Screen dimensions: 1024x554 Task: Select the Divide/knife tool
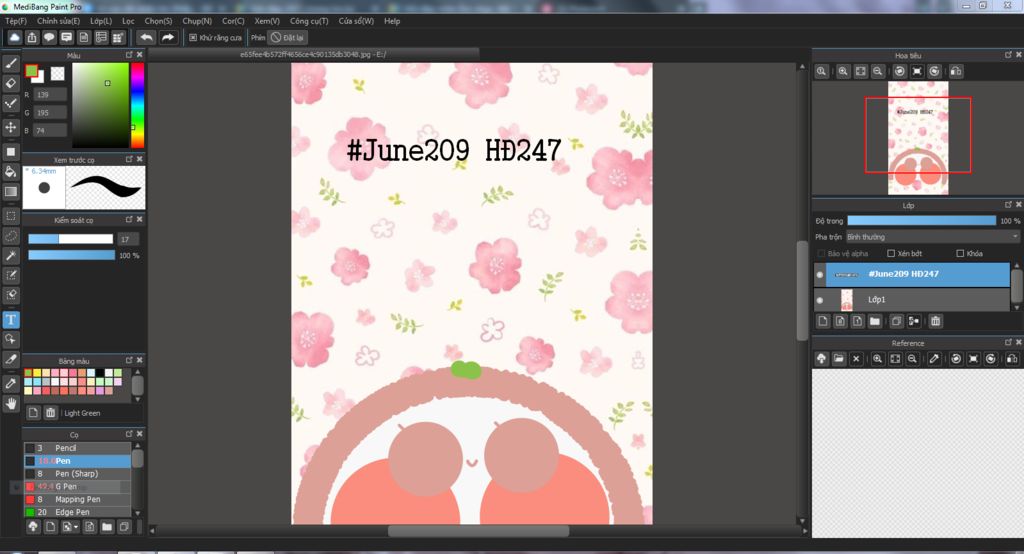(x=10, y=359)
